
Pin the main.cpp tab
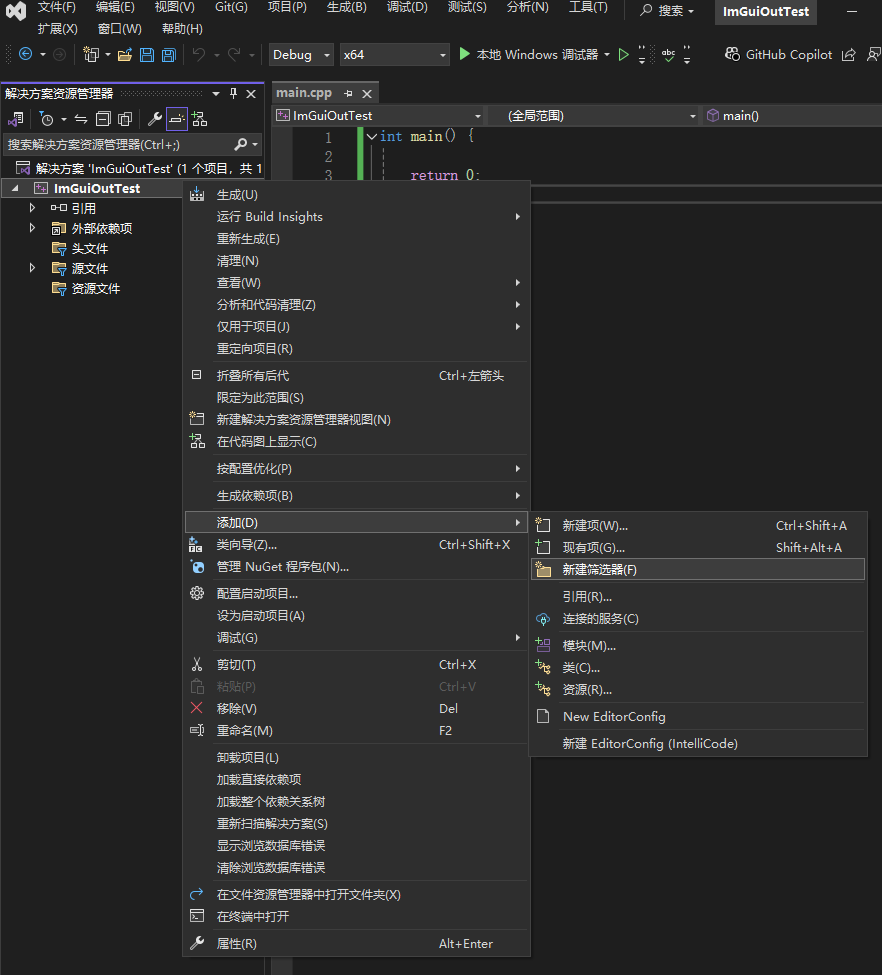[x=348, y=94]
